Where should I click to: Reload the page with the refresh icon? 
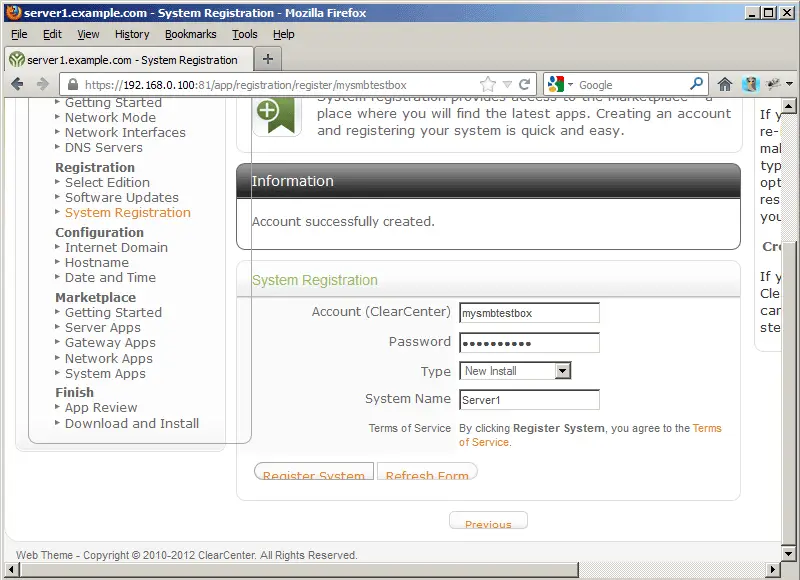pyautogui.click(x=524, y=85)
